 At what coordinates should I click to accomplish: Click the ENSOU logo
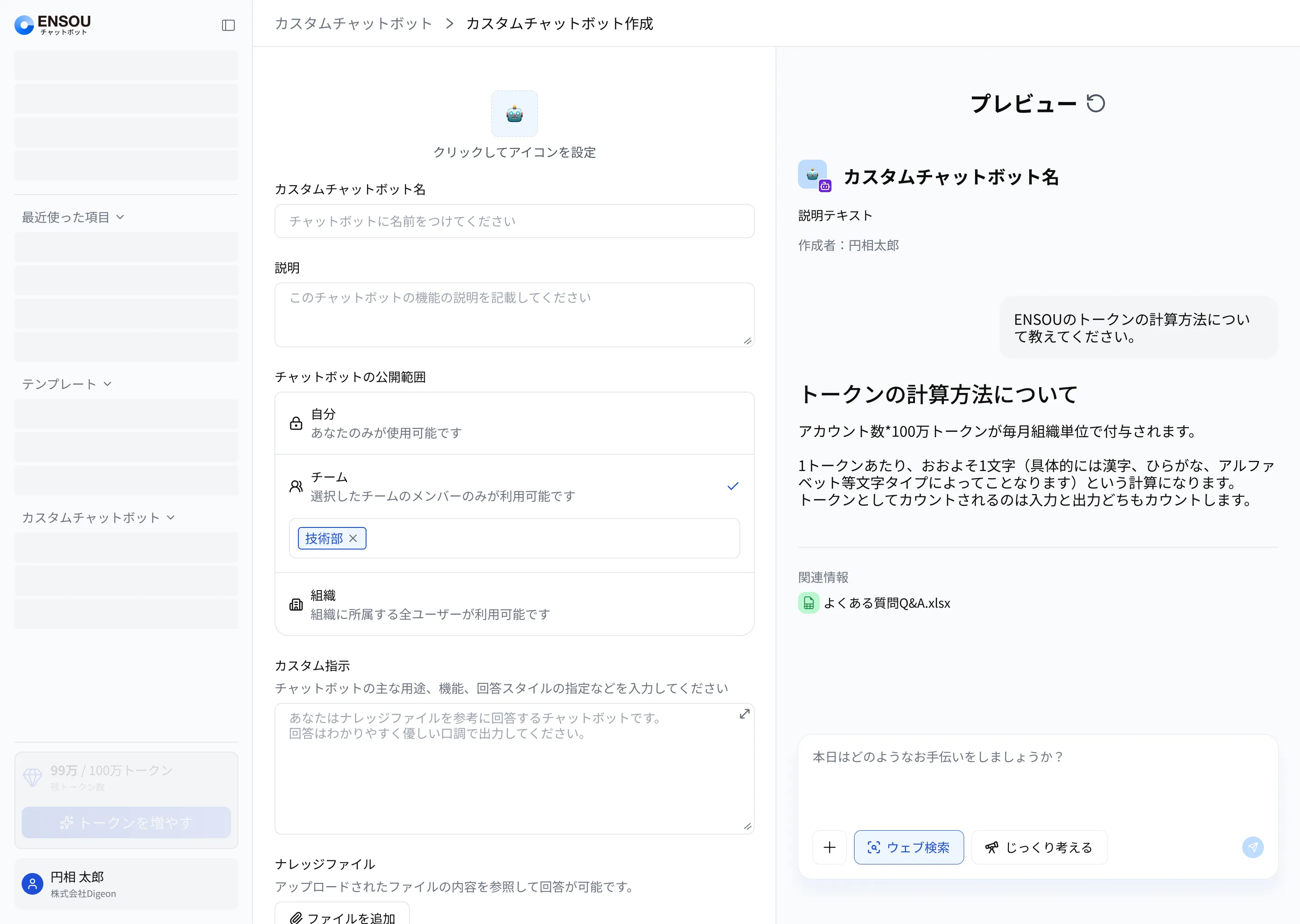coord(52,24)
